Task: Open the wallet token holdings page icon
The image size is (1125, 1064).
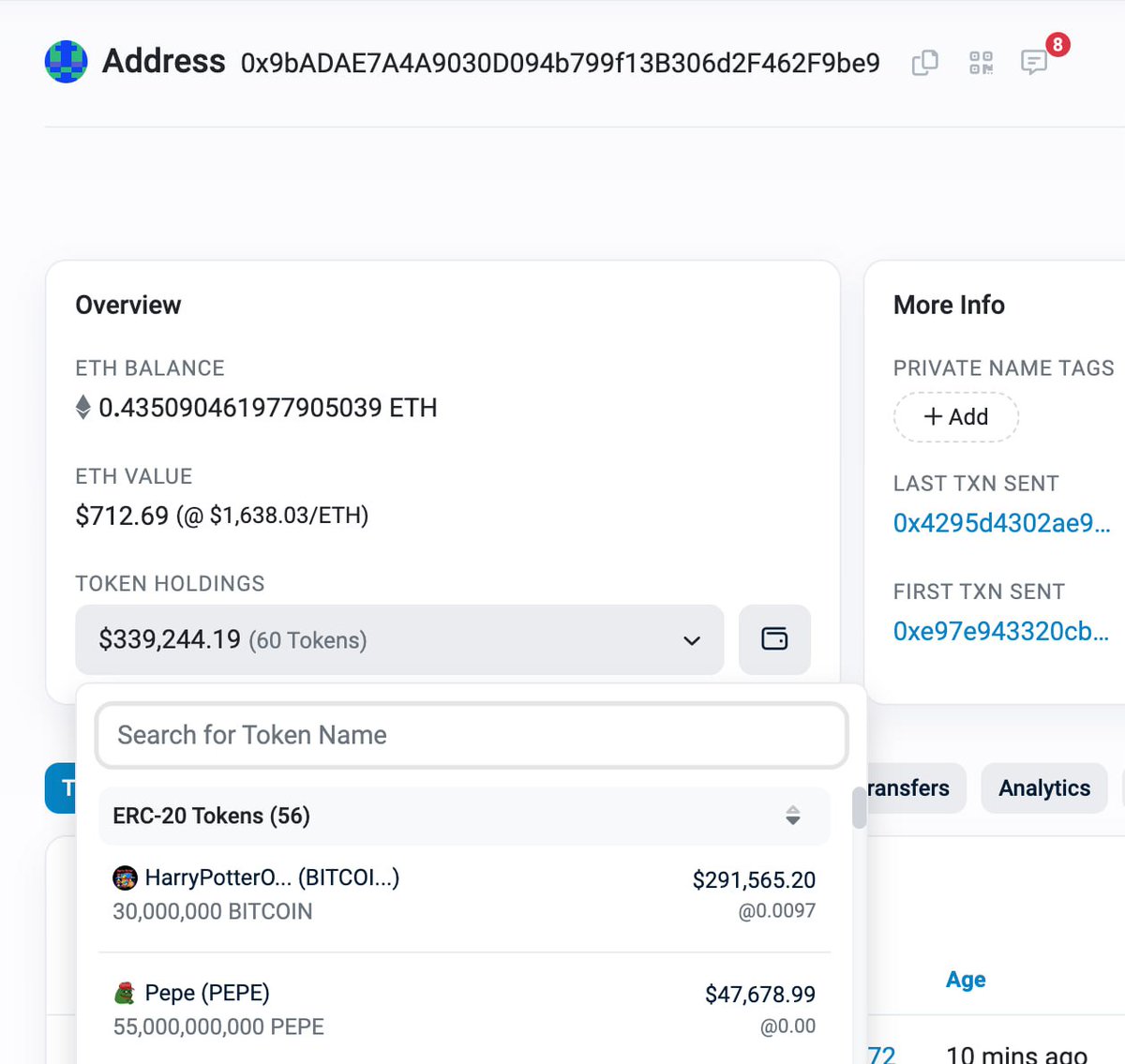Action: (774, 639)
